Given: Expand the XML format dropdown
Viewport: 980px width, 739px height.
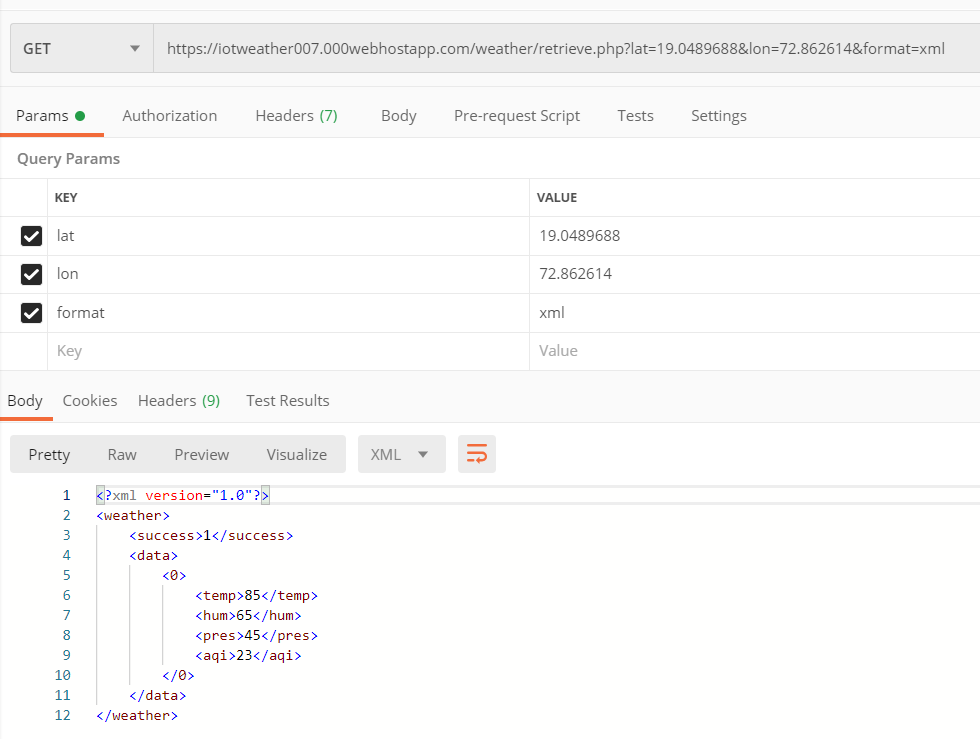Looking at the screenshot, I should click(401, 454).
